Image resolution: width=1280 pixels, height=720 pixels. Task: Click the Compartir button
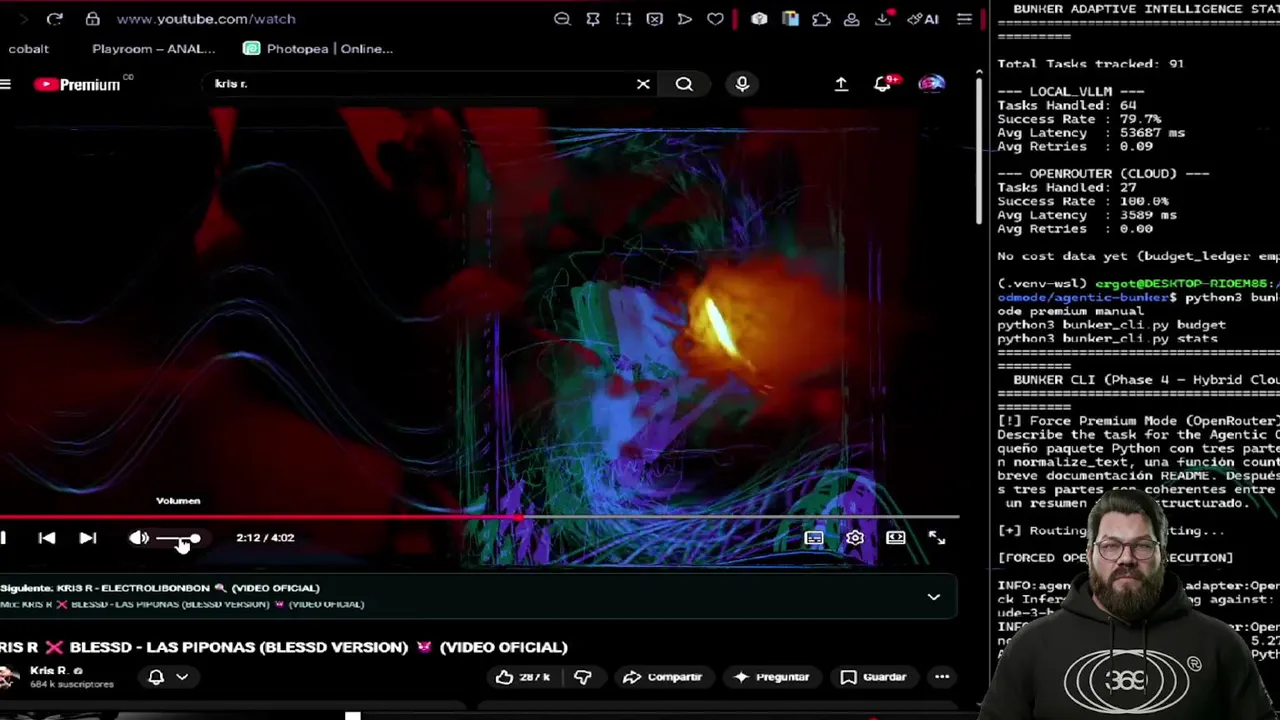click(662, 677)
